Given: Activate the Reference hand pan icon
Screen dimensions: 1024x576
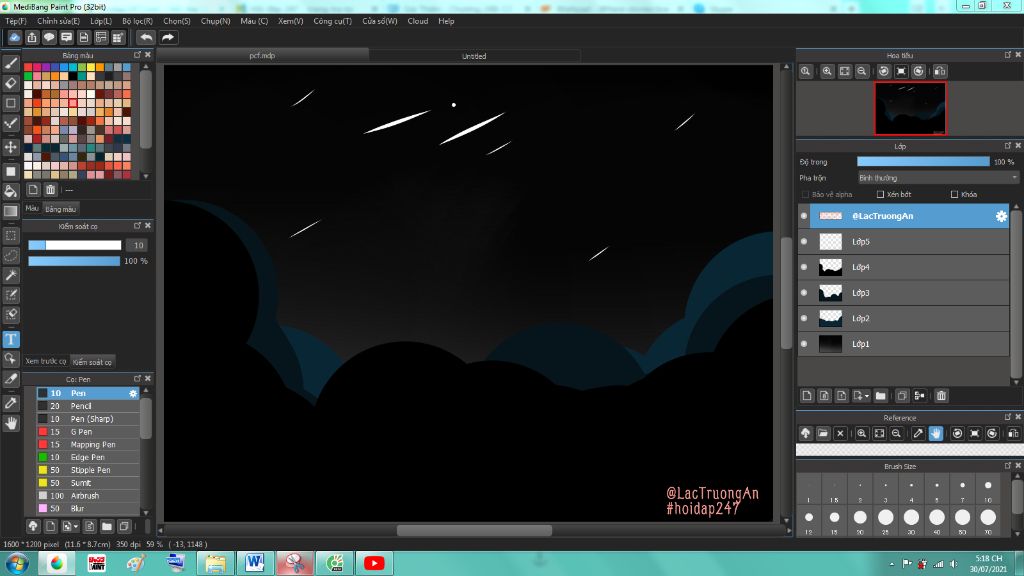Looking at the screenshot, I should 936,433.
